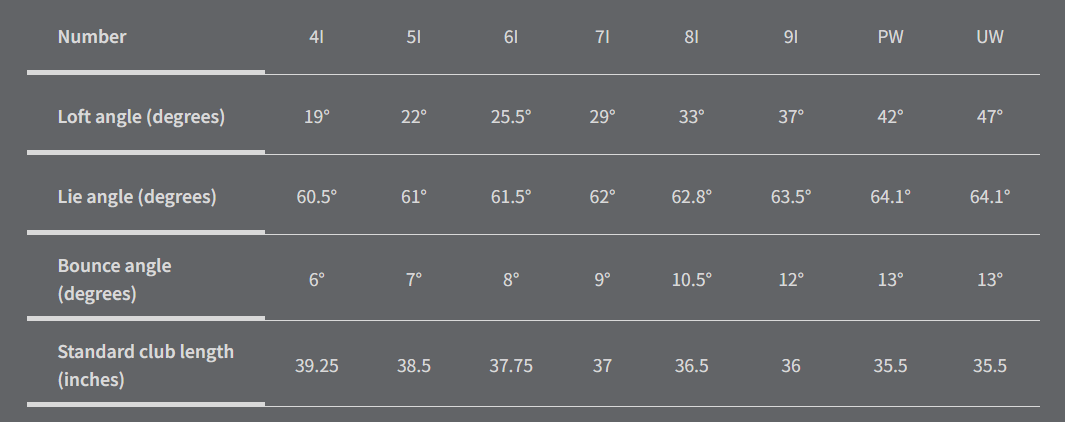The width and height of the screenshot is (1065, 422).
Task: Click the 60.5° lie angle value
Action: (316, 196)
